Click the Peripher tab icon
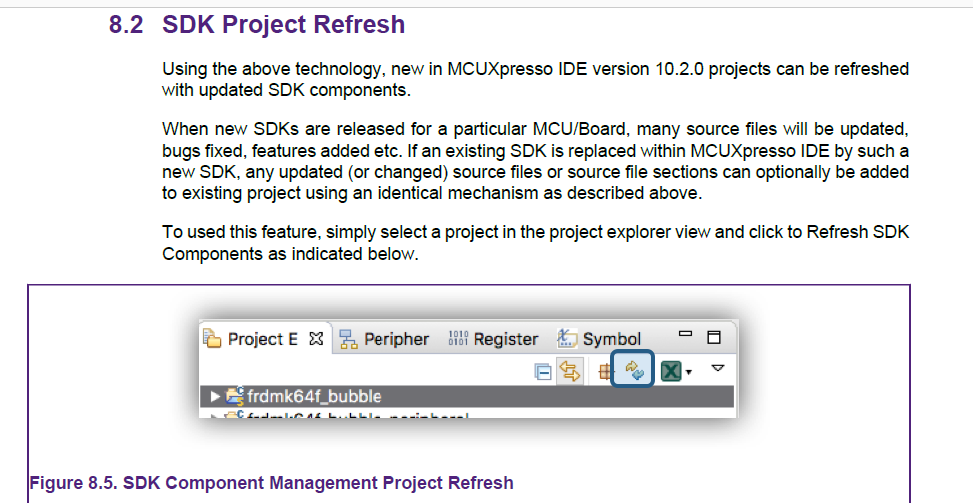The image size is (973, 503). click(349, 339)
